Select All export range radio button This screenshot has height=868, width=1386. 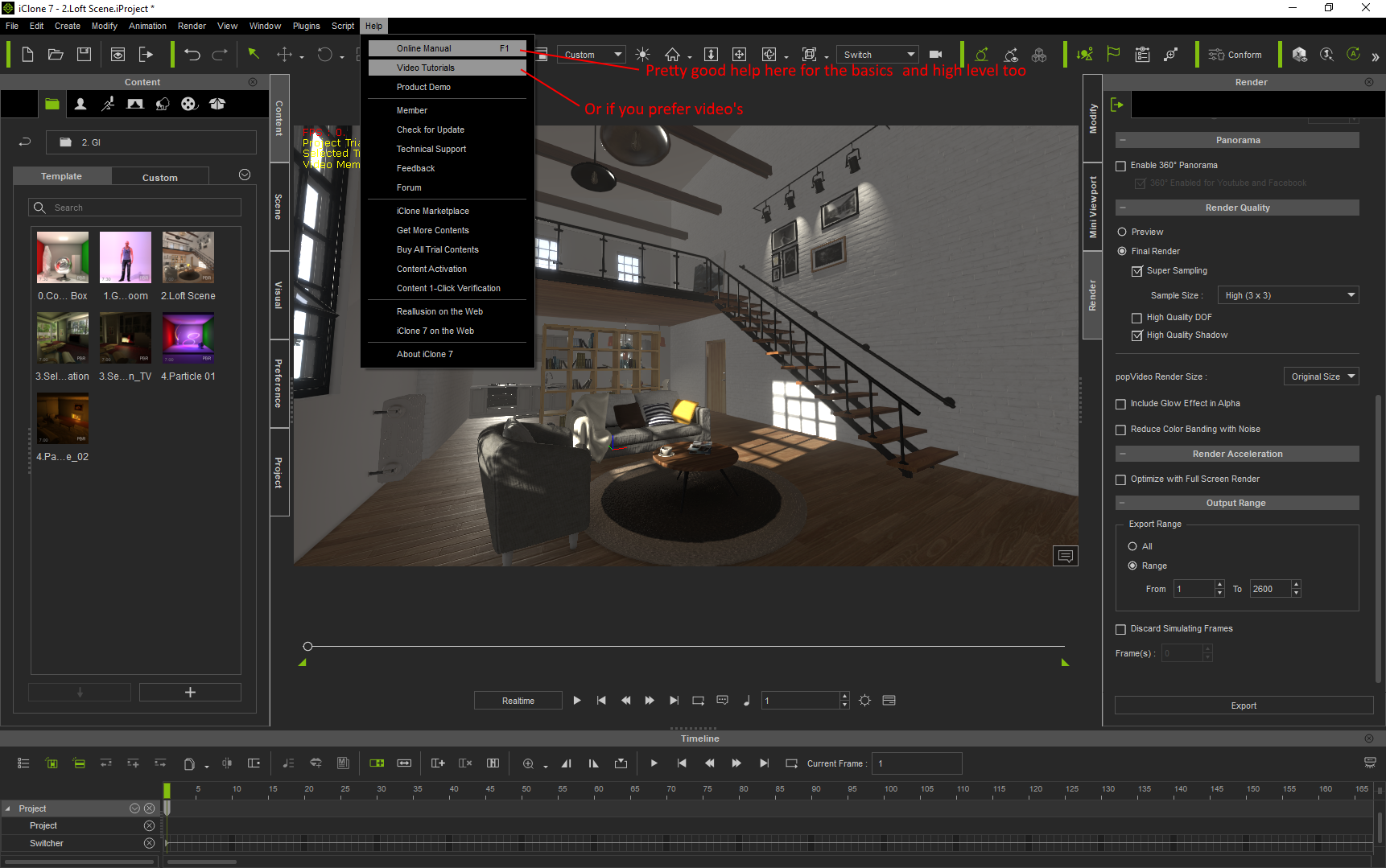1132,546
